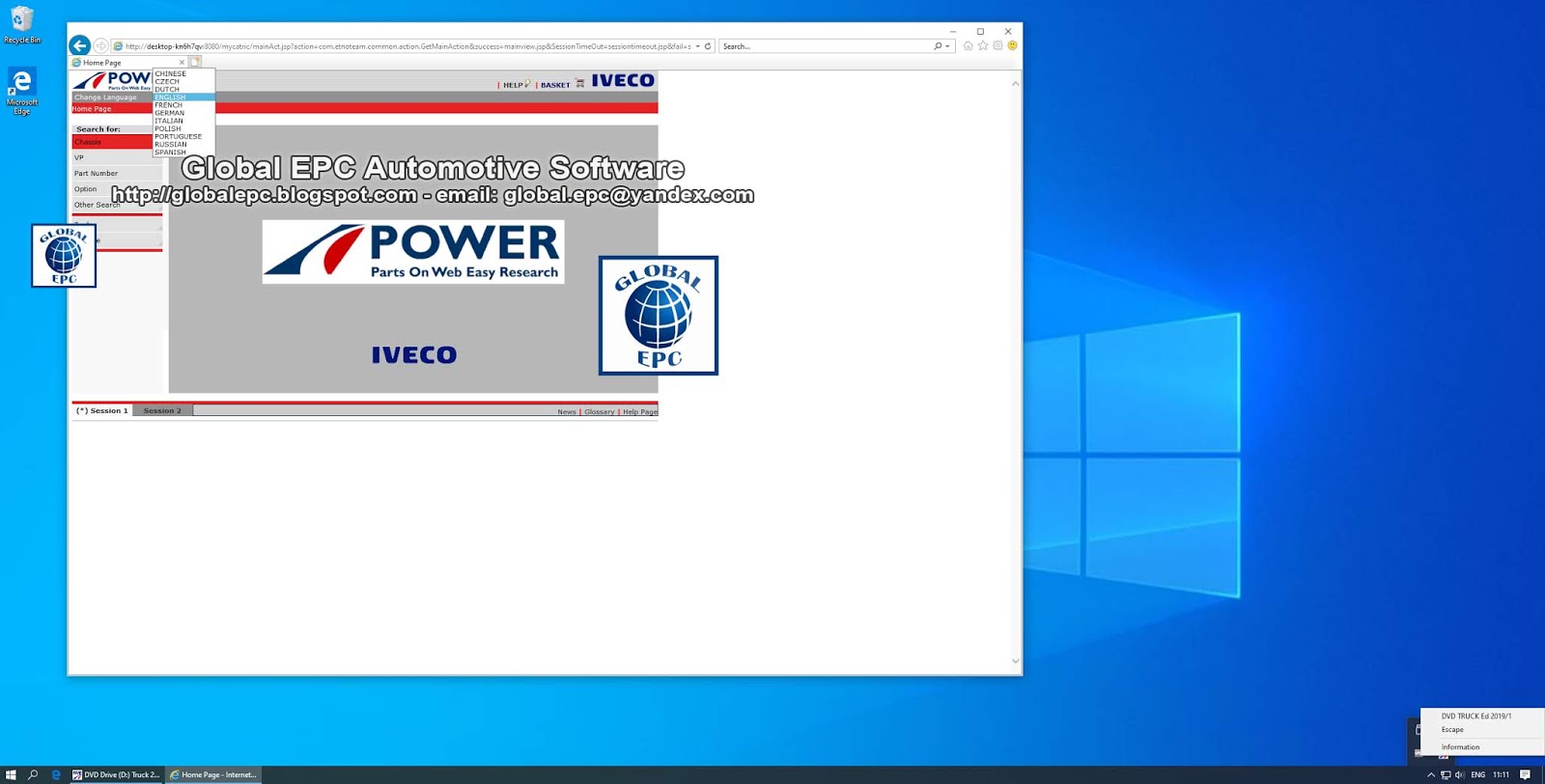Switch to Session 2 tab

(x=162, y=410)
